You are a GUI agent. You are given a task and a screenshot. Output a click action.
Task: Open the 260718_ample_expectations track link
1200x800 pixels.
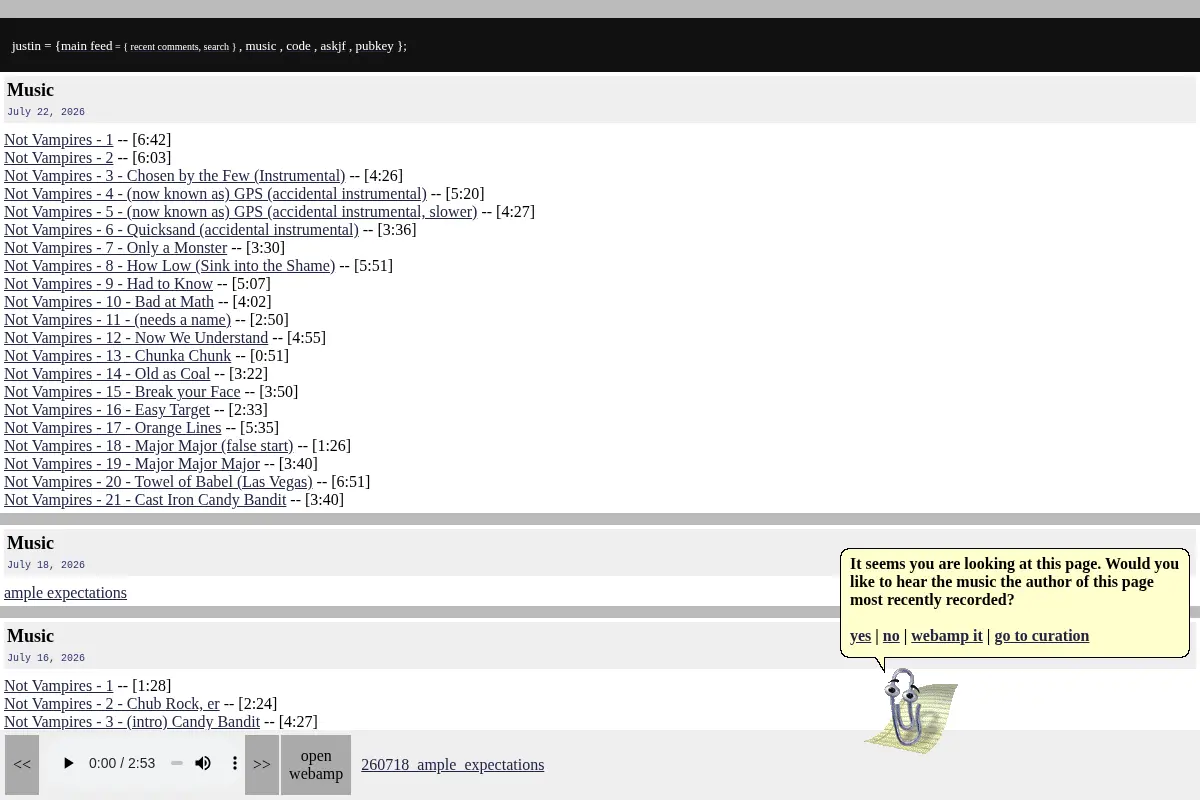pyautogui.click(x=452, y=764)
